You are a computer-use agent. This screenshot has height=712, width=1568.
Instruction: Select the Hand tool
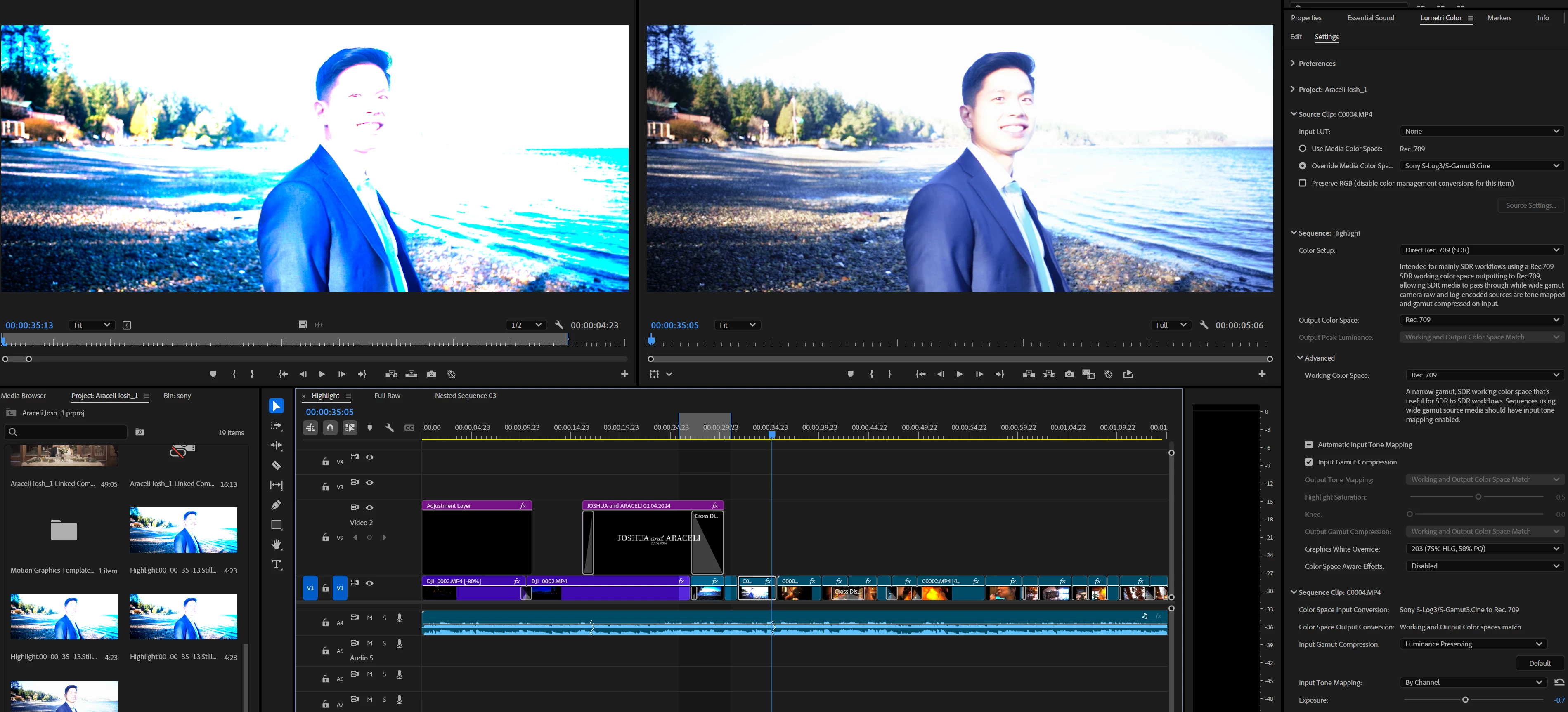(x=277, y=545)
